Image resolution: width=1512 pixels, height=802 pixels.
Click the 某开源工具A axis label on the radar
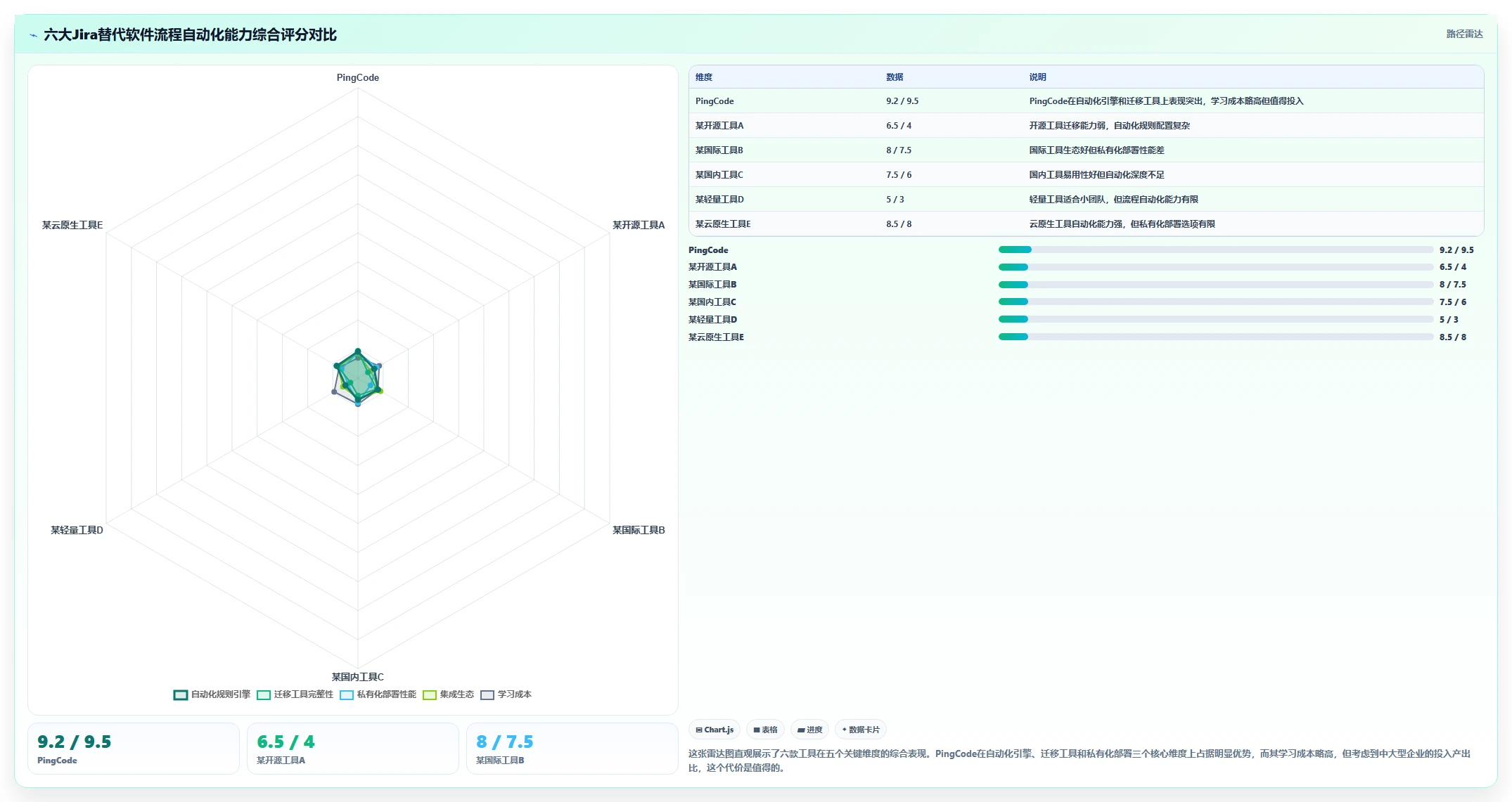click(x=639, y=225)
